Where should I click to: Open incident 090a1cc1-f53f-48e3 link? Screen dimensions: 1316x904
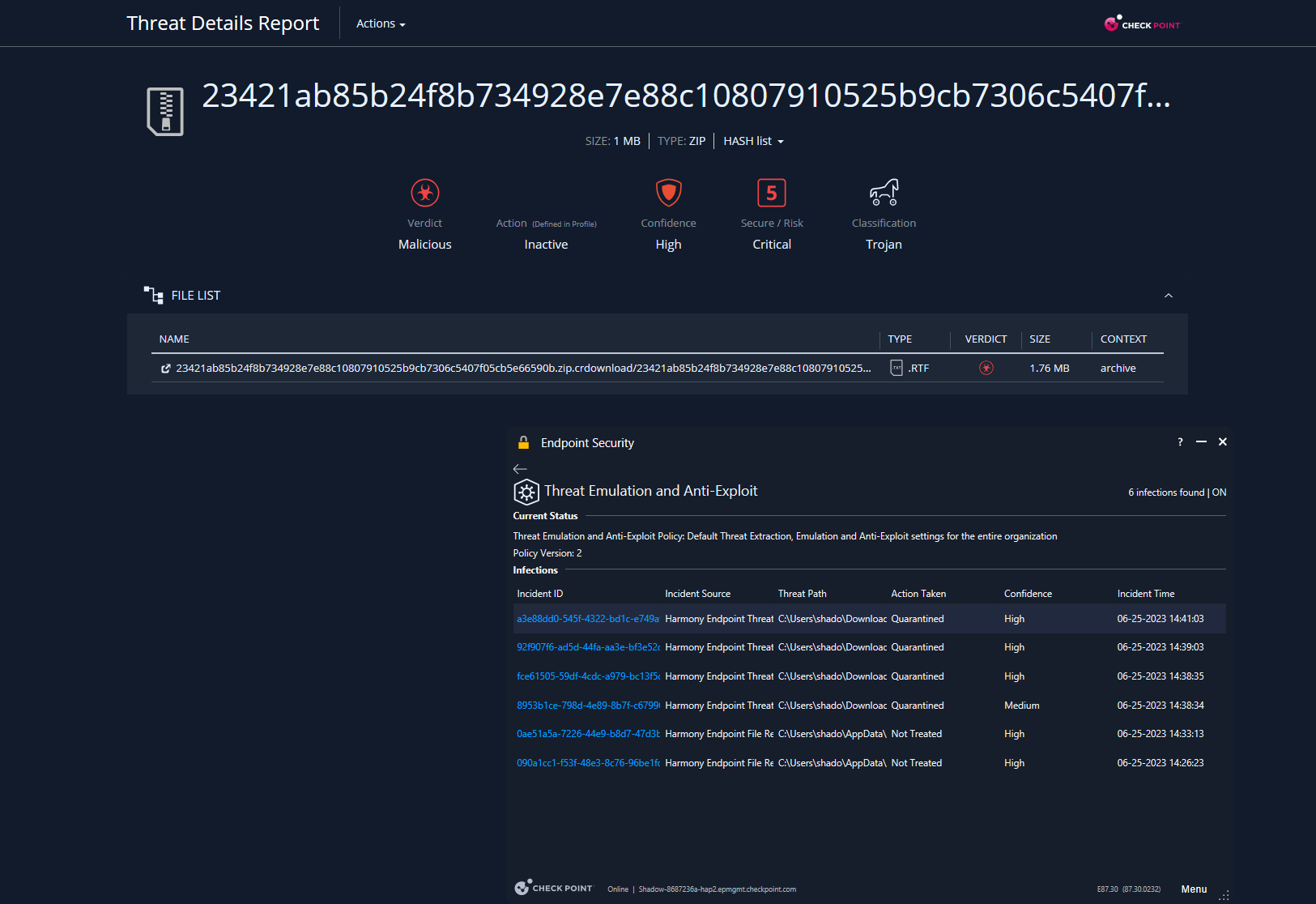pos(588,763)
